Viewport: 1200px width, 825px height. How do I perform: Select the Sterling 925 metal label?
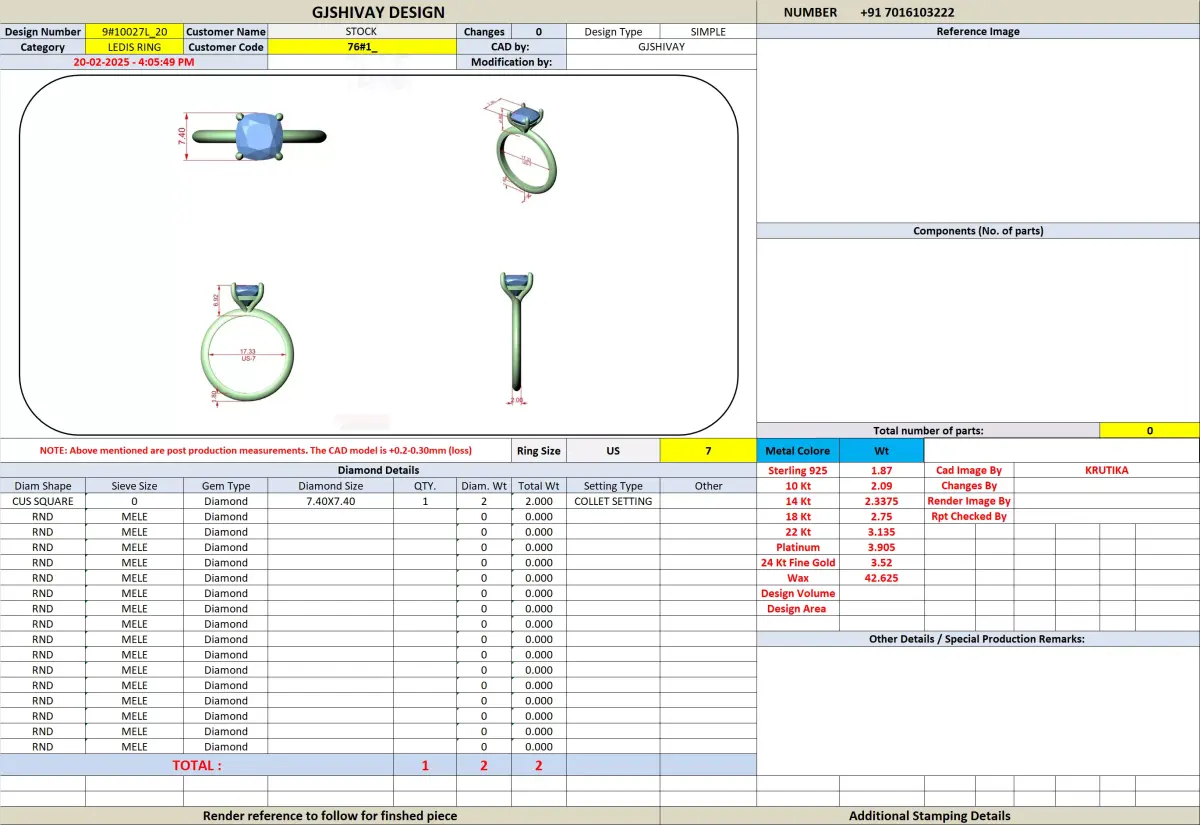798,470
